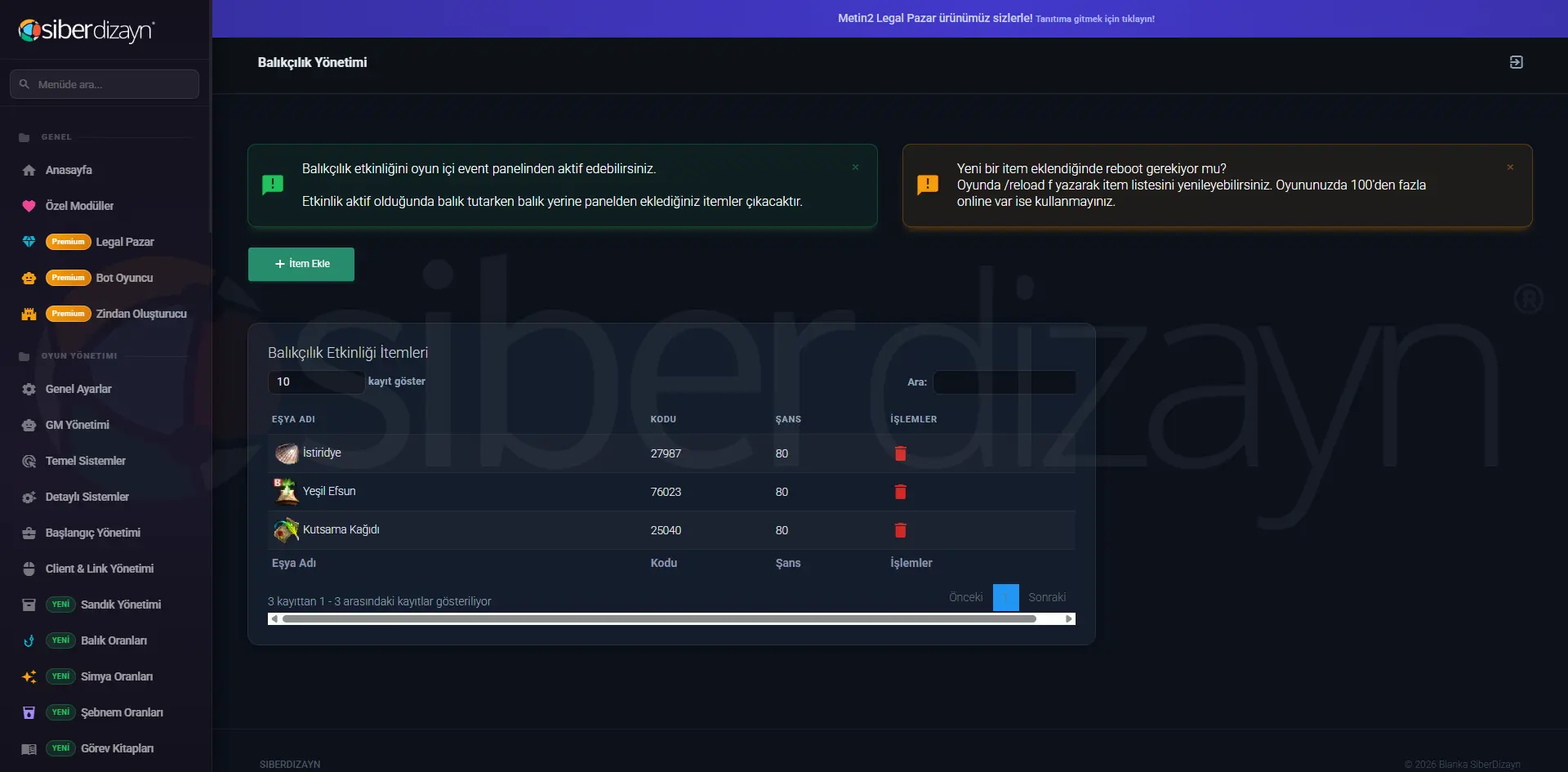This screenshot has height=772, width=1568.
Task: Click the İtem Ekle button
Action: pyautogui.click(x=301, y=264)
